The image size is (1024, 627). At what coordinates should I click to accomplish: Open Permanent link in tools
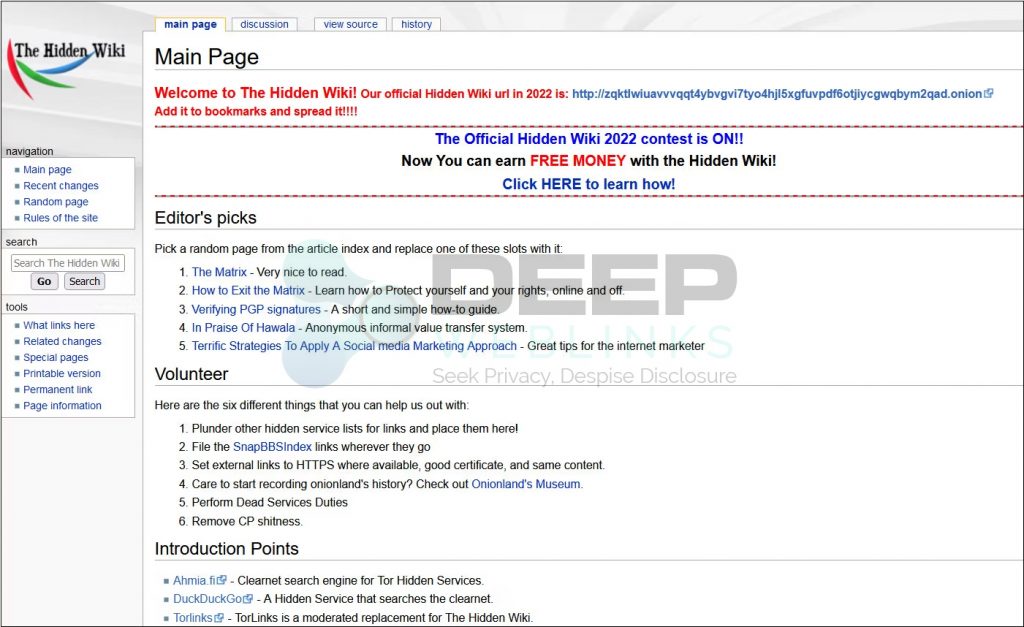[57, 389]
